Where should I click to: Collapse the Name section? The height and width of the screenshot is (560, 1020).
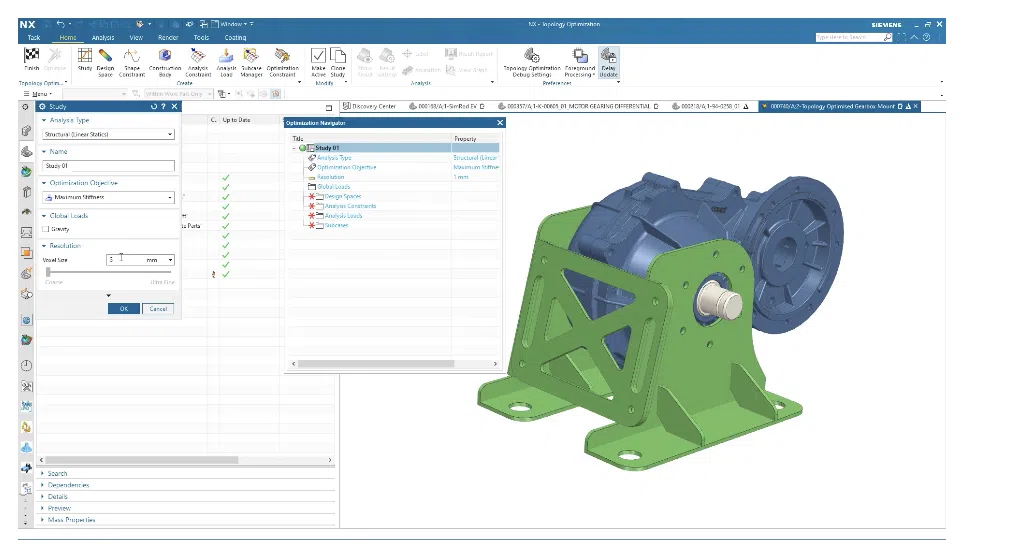pos(44,152)
